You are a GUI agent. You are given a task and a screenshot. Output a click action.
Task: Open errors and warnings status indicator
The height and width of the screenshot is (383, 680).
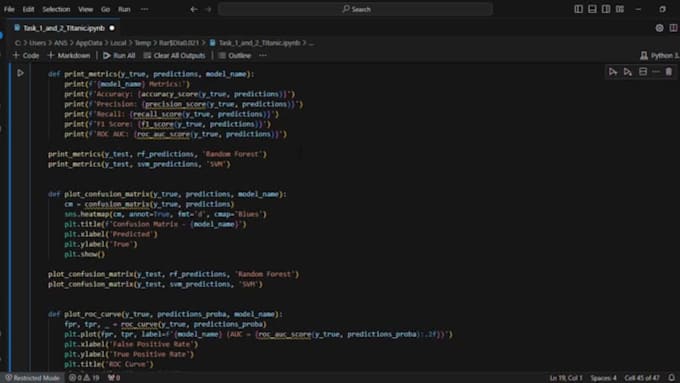coord(84,378)
